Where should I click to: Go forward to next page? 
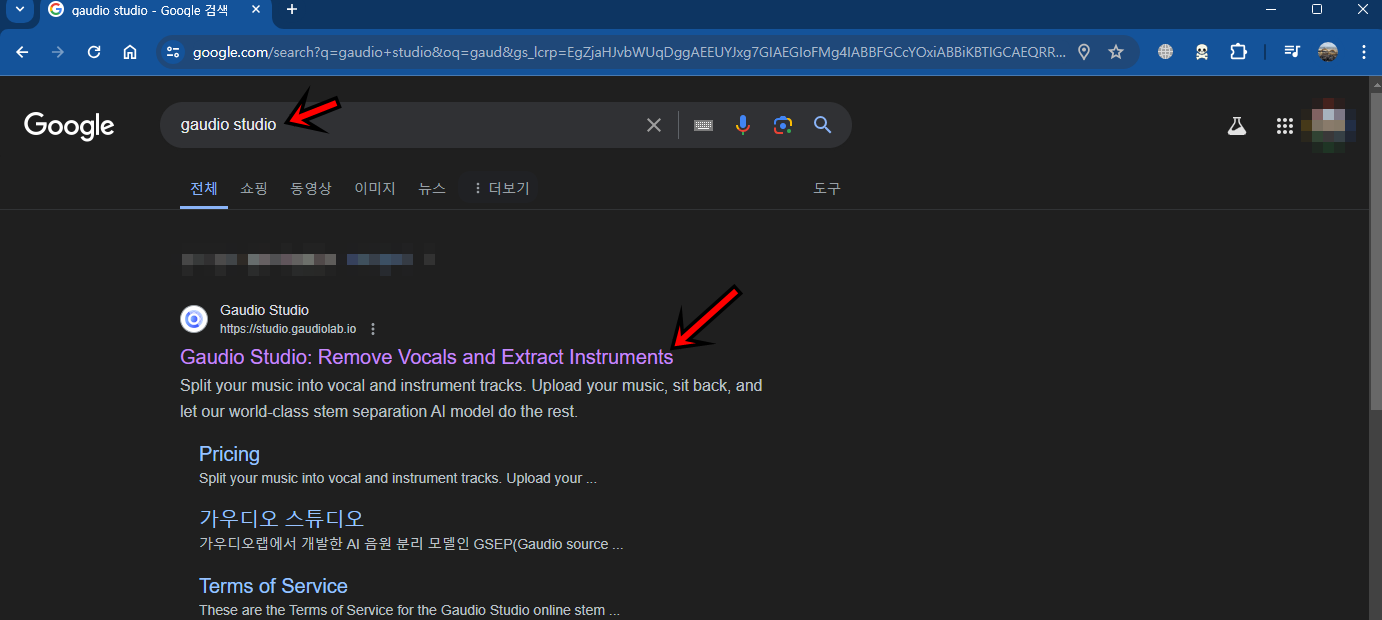click(58, 52)
